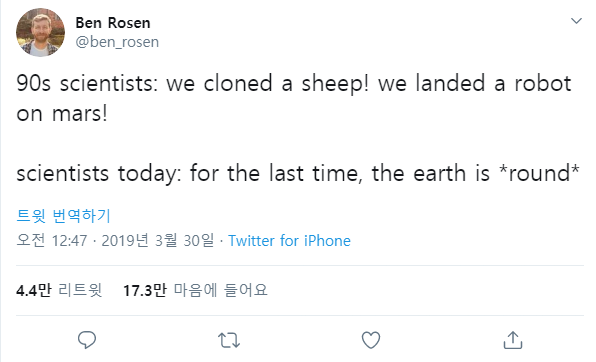Screen dimensions: 596x362
Task: Click the 오전 12:47 timestamp
Action: click(x=52, y=241)
